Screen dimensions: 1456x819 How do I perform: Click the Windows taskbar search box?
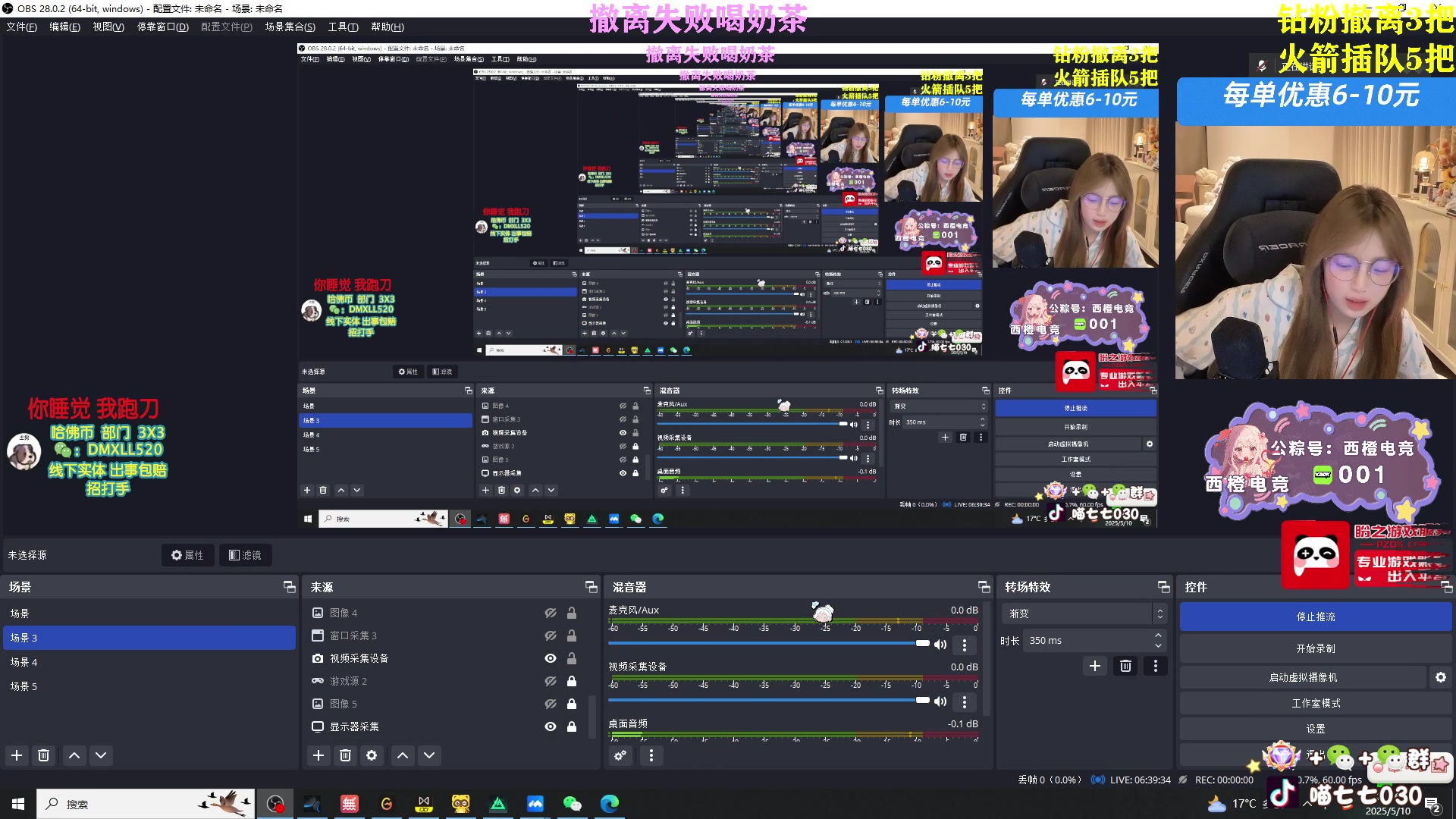[x=146, y=804]
